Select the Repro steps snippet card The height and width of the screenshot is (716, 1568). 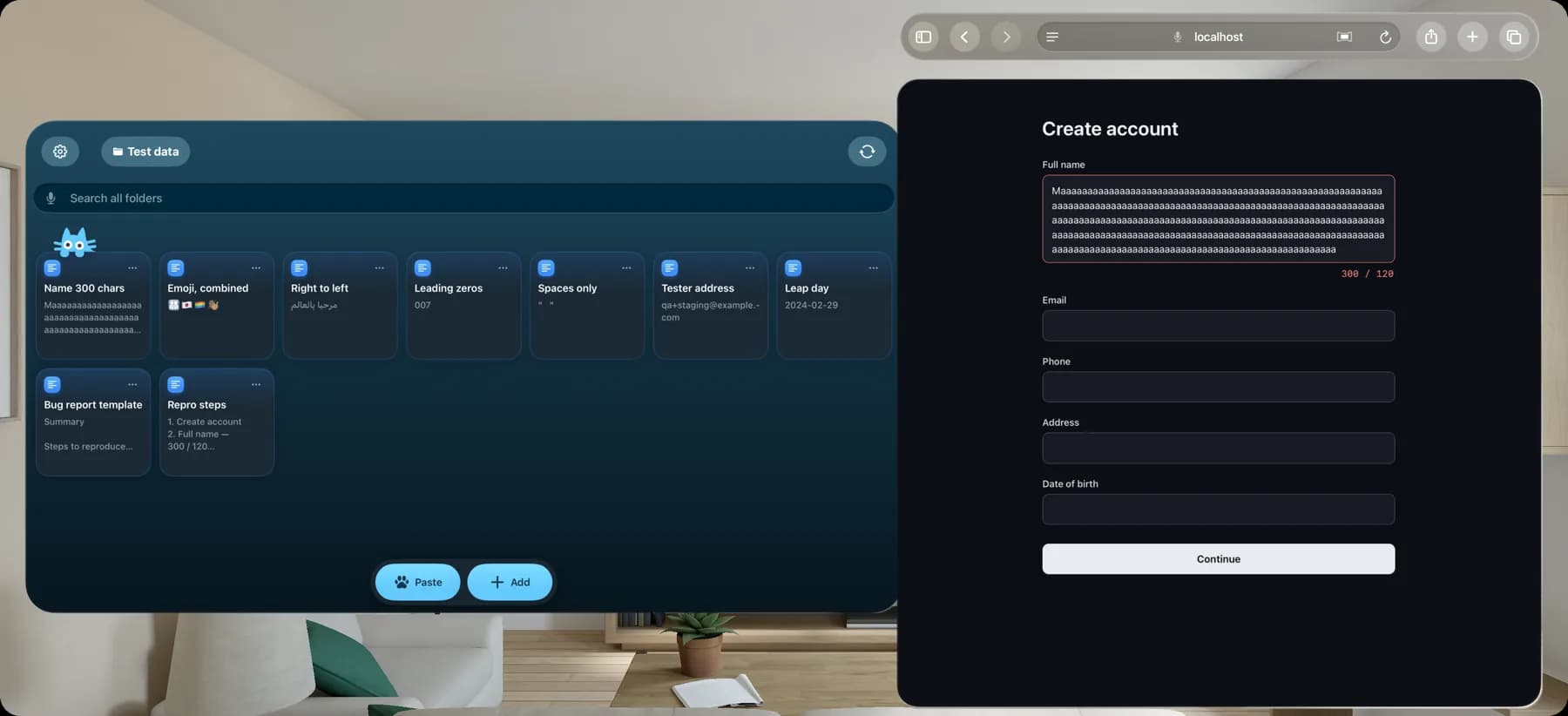click(x=217, y=422)
